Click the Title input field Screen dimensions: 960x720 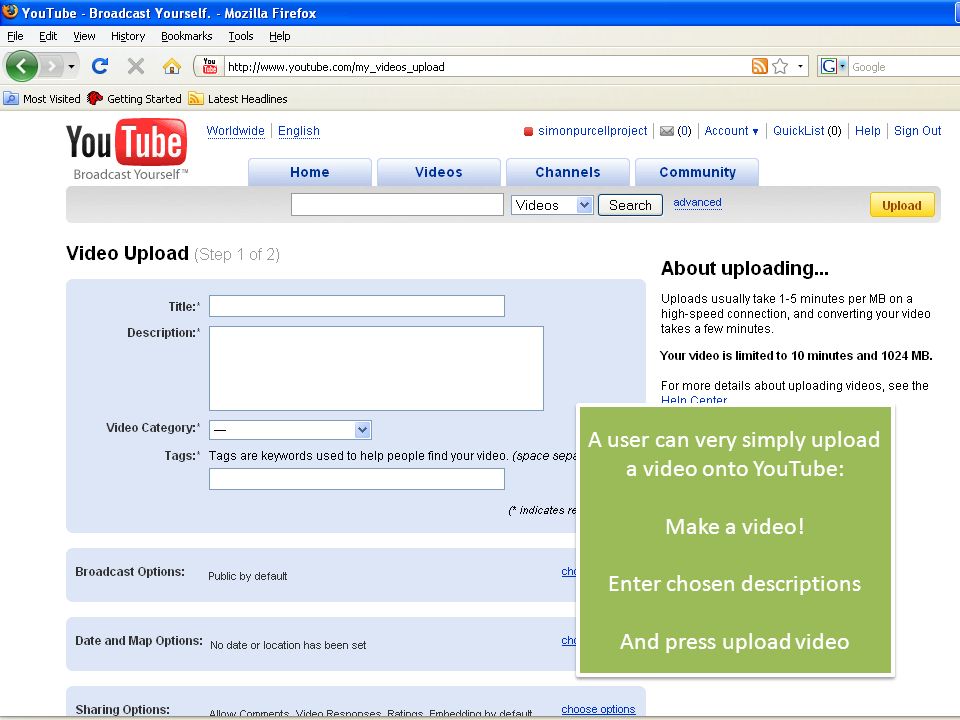pyautogui.click(x=357, y=306)
